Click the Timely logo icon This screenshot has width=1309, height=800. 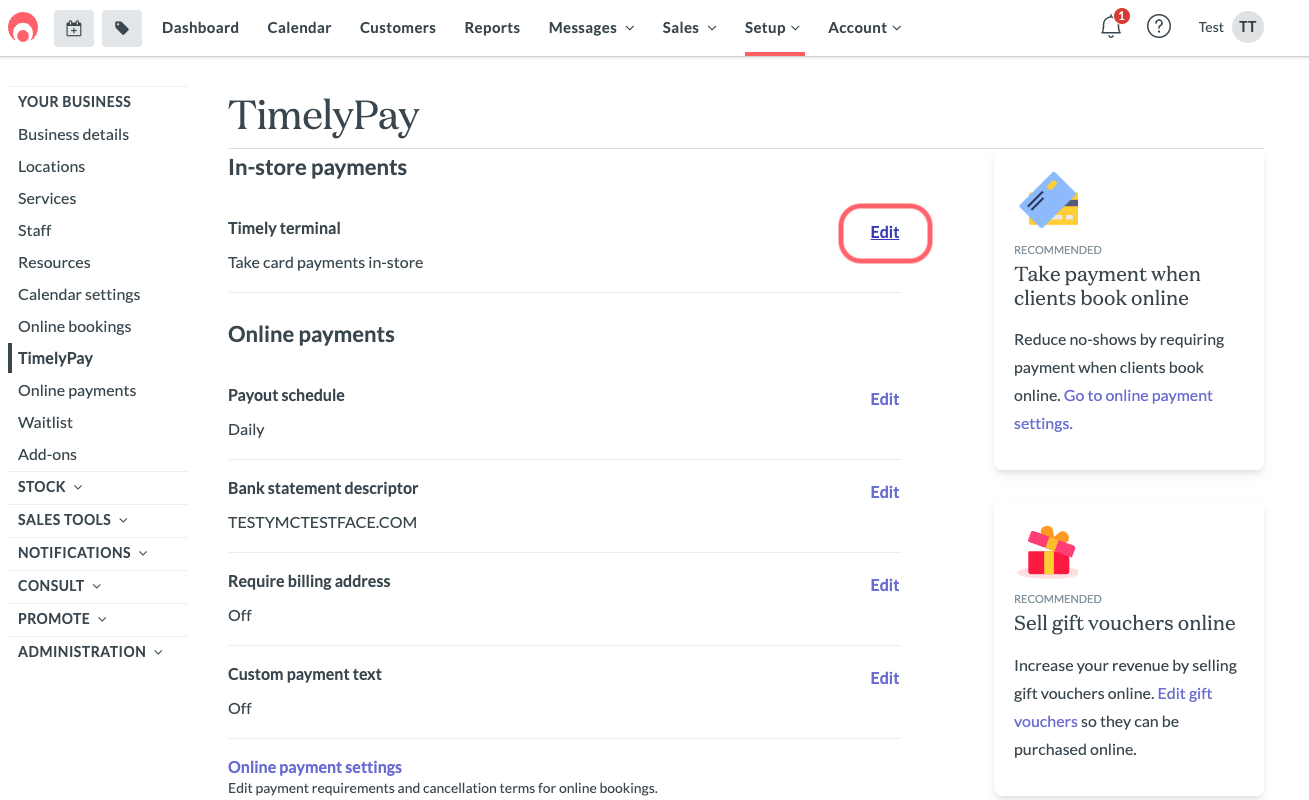click(23, 28)
